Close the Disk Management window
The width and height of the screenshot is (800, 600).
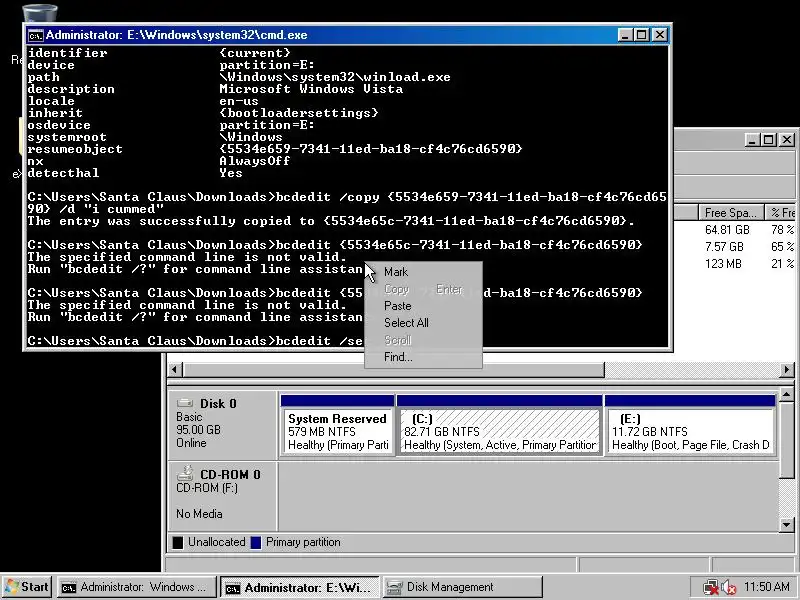coord(787,139)
